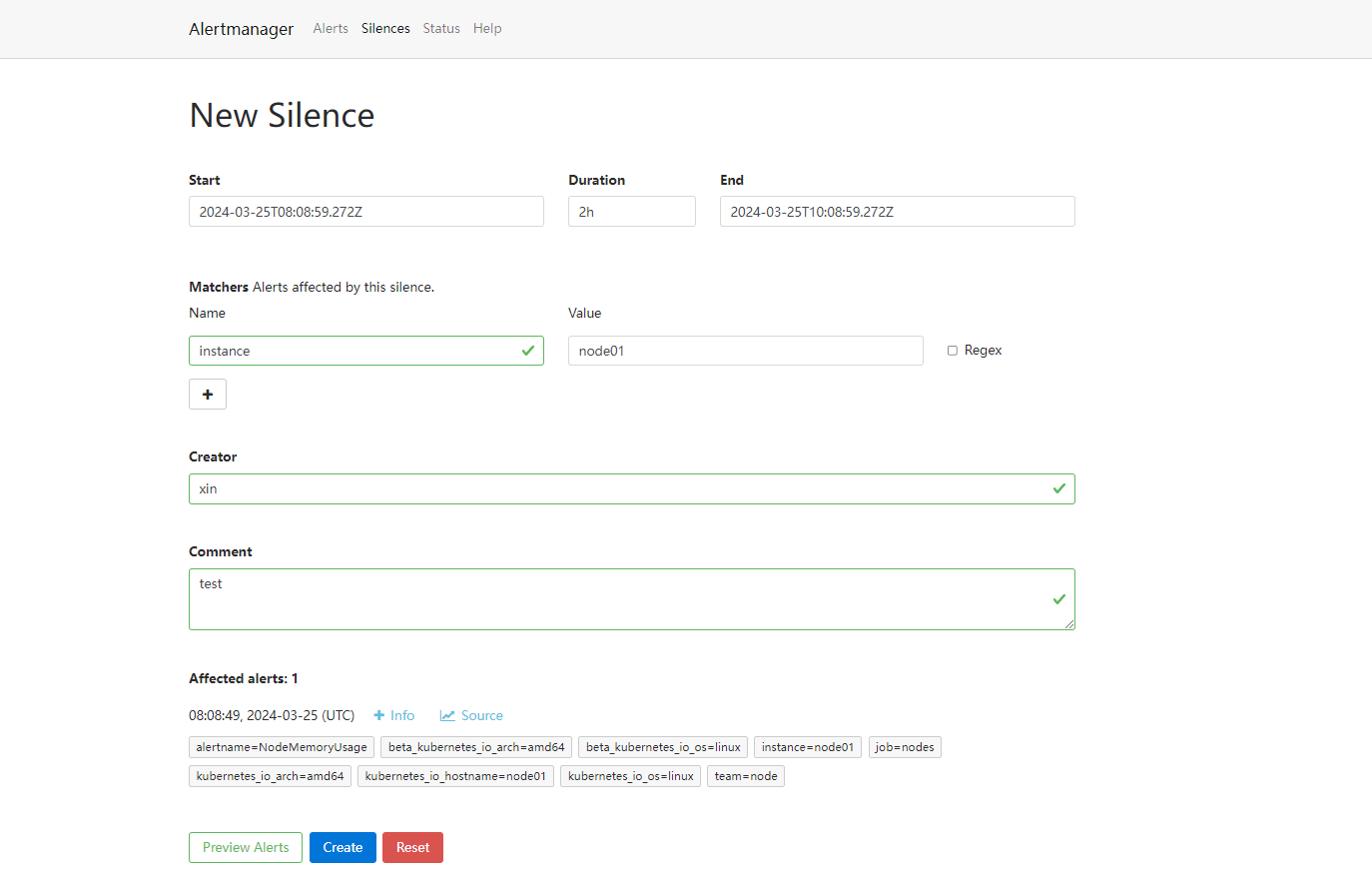Click the green checkmark in Creator field
This screenshot has height=885, width=1372.
click(x=1059, y=488)
